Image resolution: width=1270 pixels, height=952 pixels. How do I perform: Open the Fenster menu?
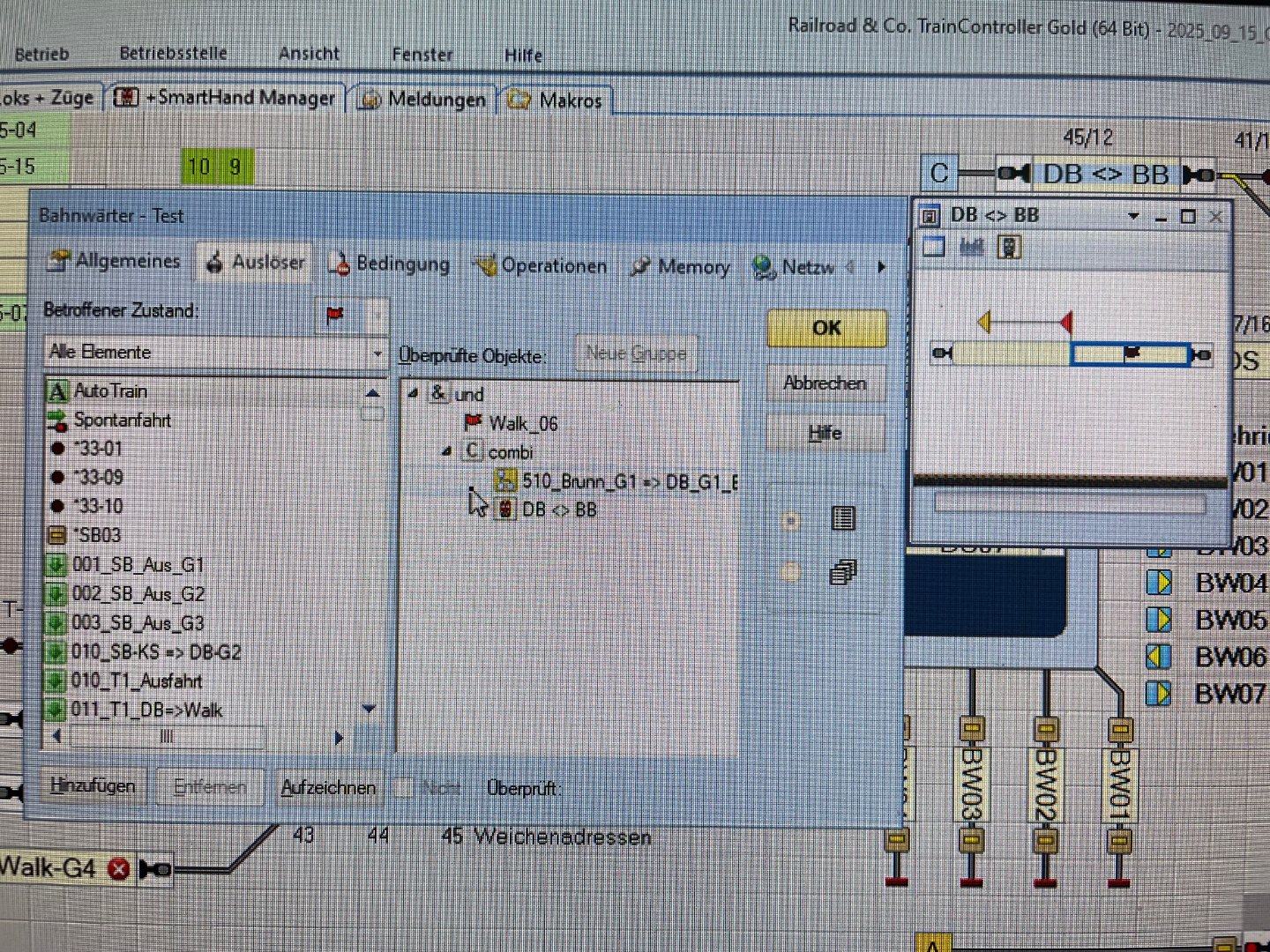(422, 55)
